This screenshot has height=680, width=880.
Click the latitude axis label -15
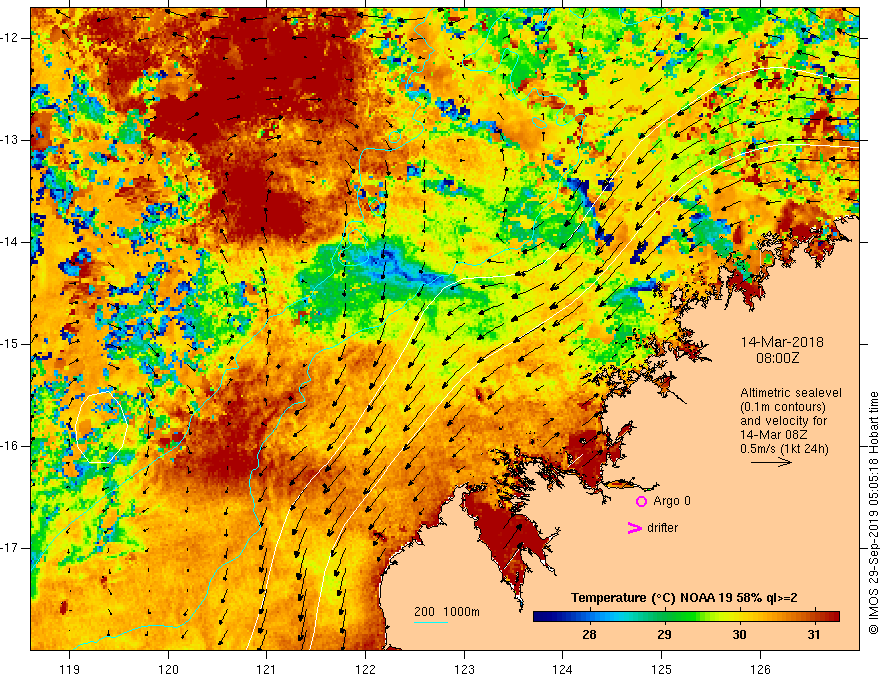pos(10,344)
